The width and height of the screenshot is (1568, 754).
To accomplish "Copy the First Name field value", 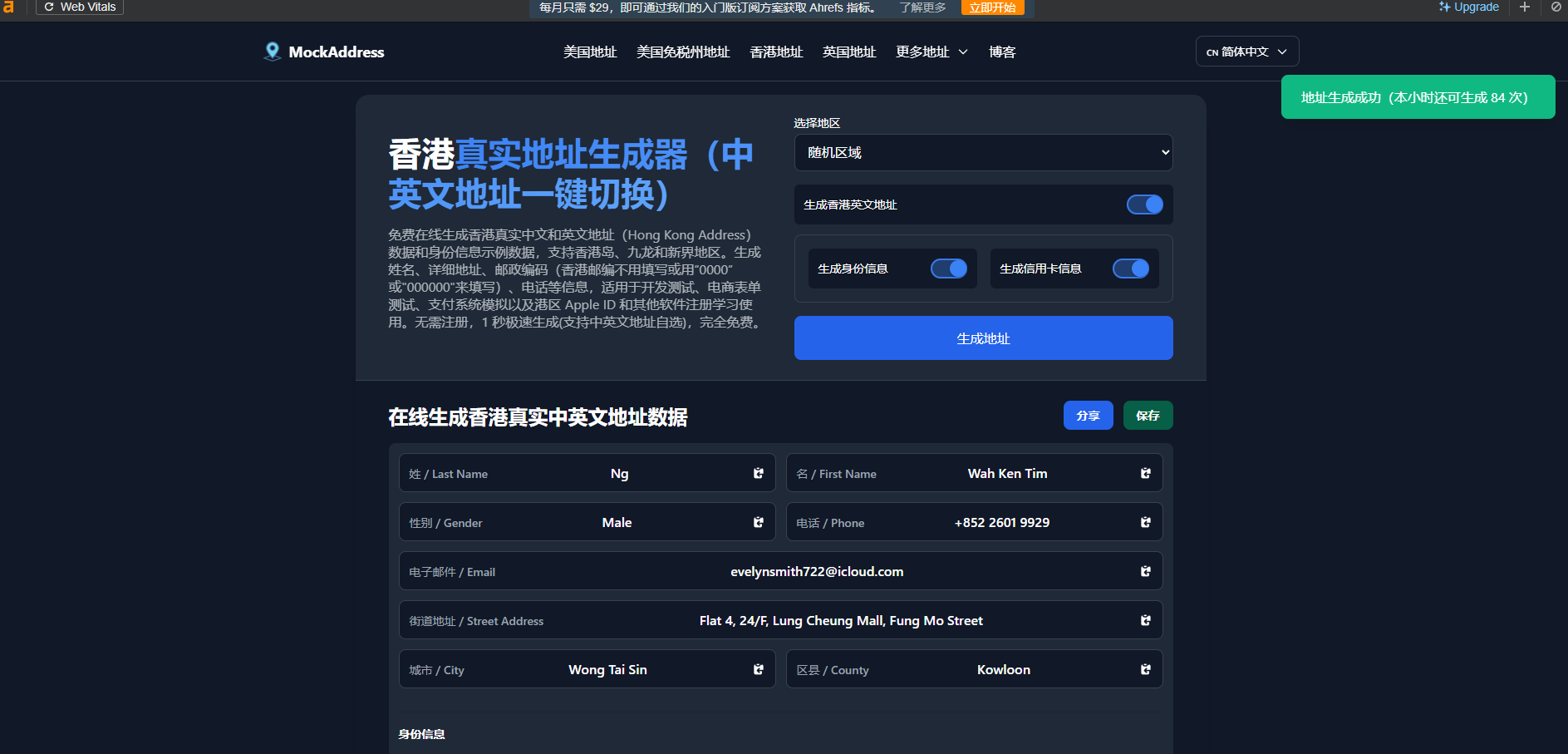I will click(1145, 473).
